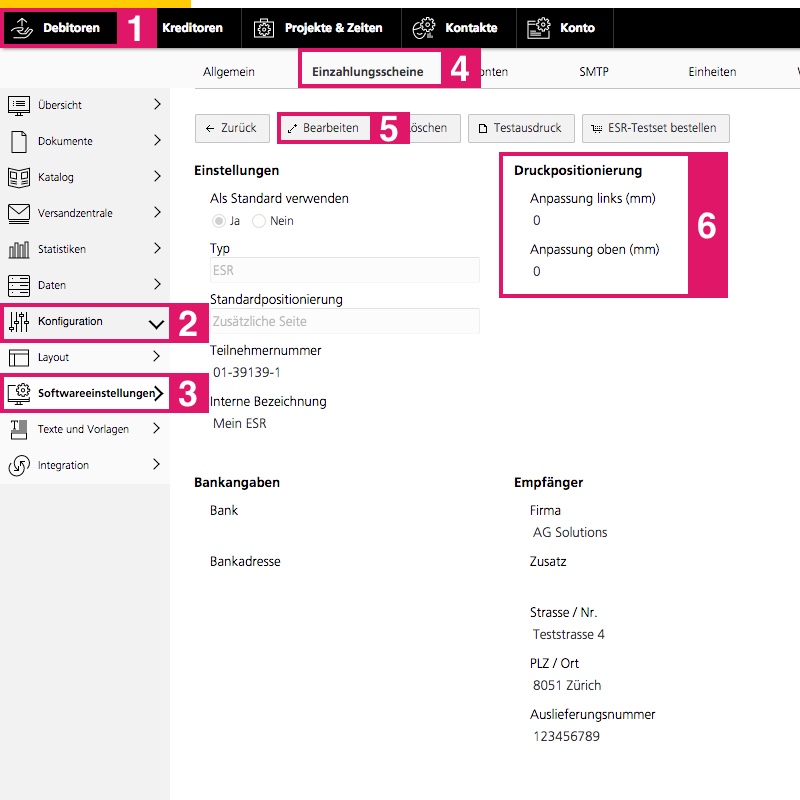The width and height of the screenshot is (800, 800).
Task: Expand the Dokumente sidebar chevron
Action: (157, 141)
